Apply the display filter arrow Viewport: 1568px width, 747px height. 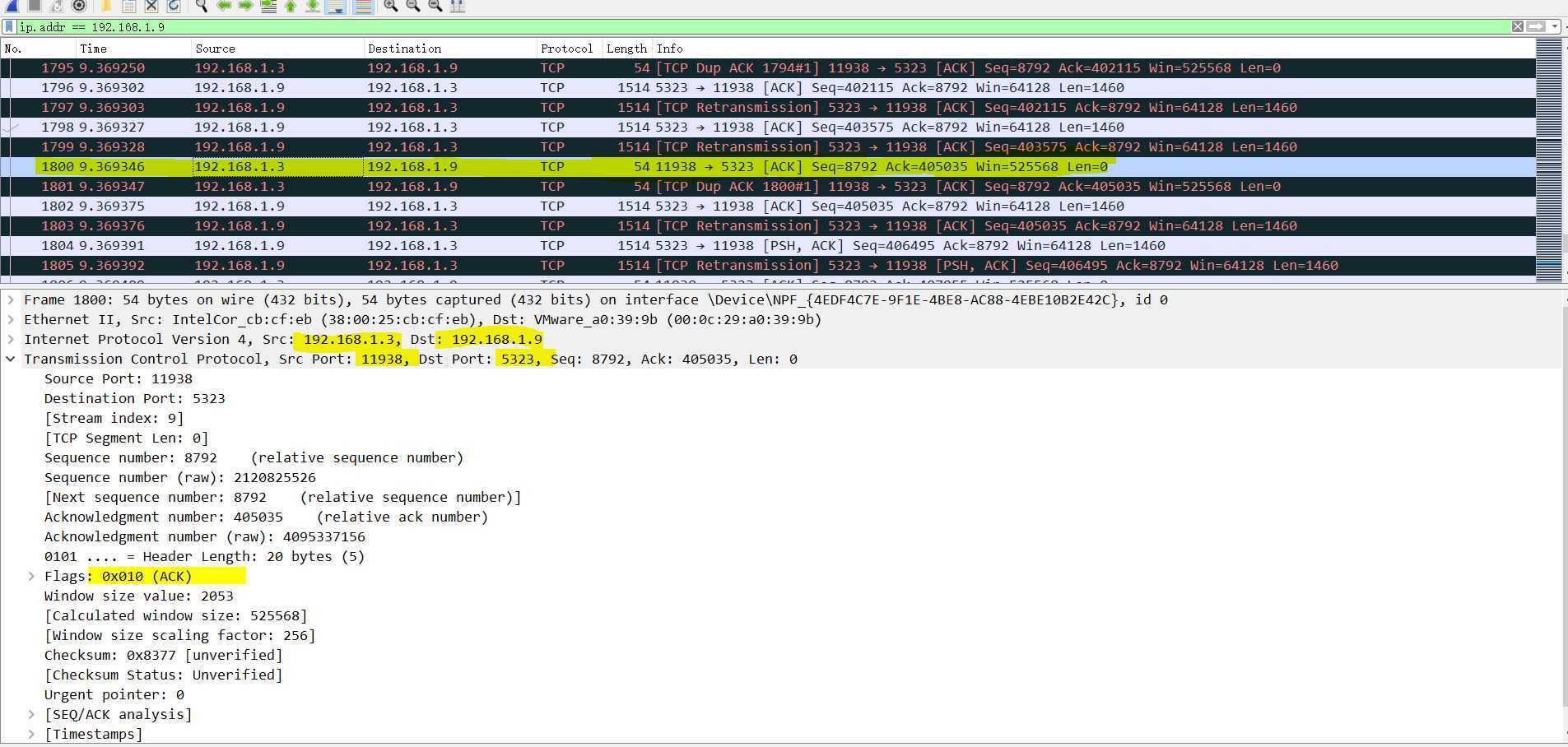tap(1536, 26)
